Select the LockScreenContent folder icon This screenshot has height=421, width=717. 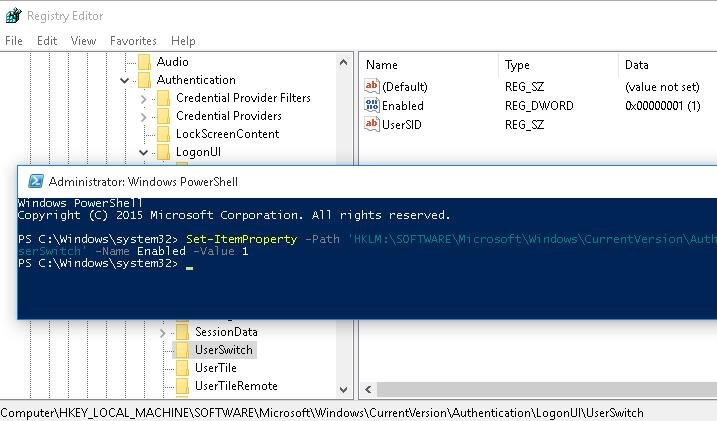(x=163, y=134)
